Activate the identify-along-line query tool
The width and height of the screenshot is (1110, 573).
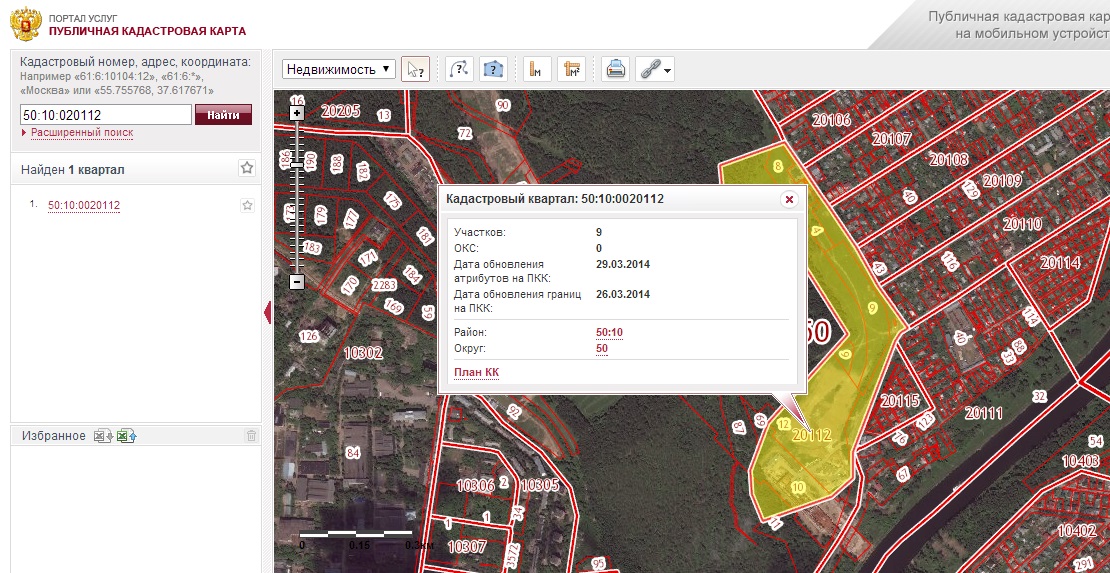point(458,69)
